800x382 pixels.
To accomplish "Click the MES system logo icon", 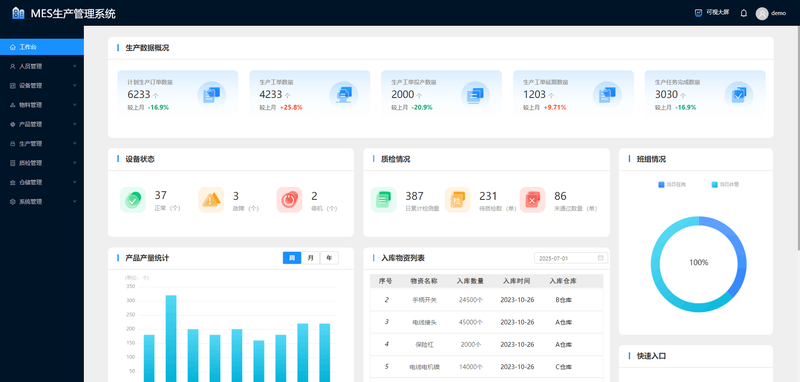I will (x=18, y=13).
